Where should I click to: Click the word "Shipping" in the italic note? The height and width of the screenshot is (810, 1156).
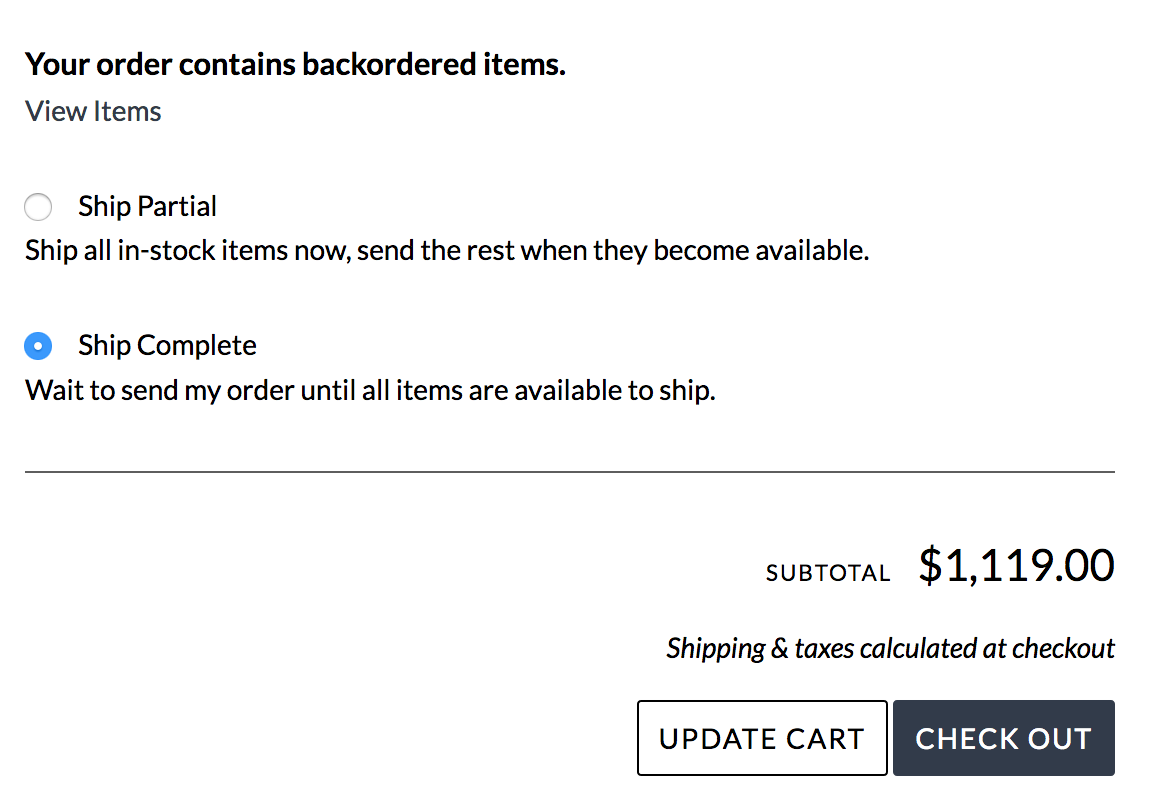[715, 649]
